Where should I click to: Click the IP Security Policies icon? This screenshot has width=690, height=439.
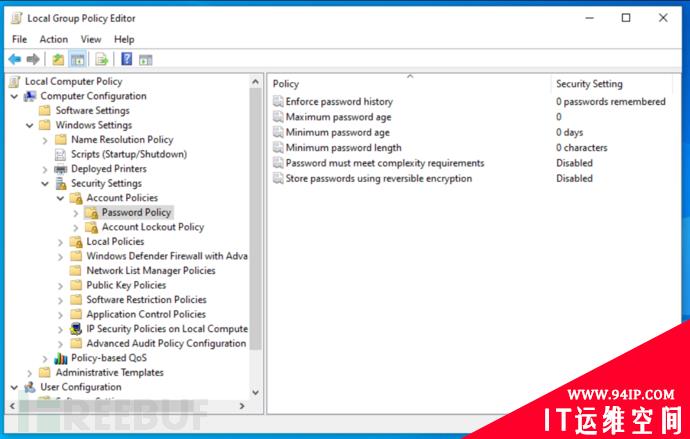76,329
